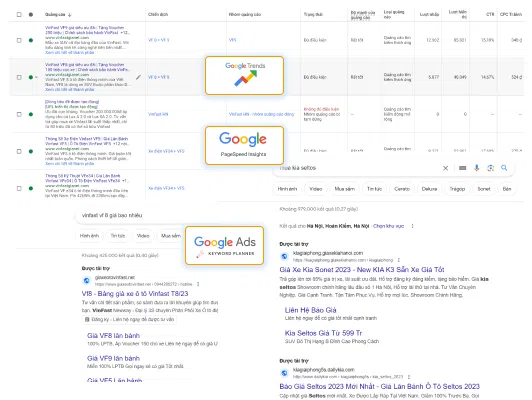The width and height of the screenshot is (532, 400).
Task: Select Tin tức chip under Kia Seltos search
Action: point(374,189)
